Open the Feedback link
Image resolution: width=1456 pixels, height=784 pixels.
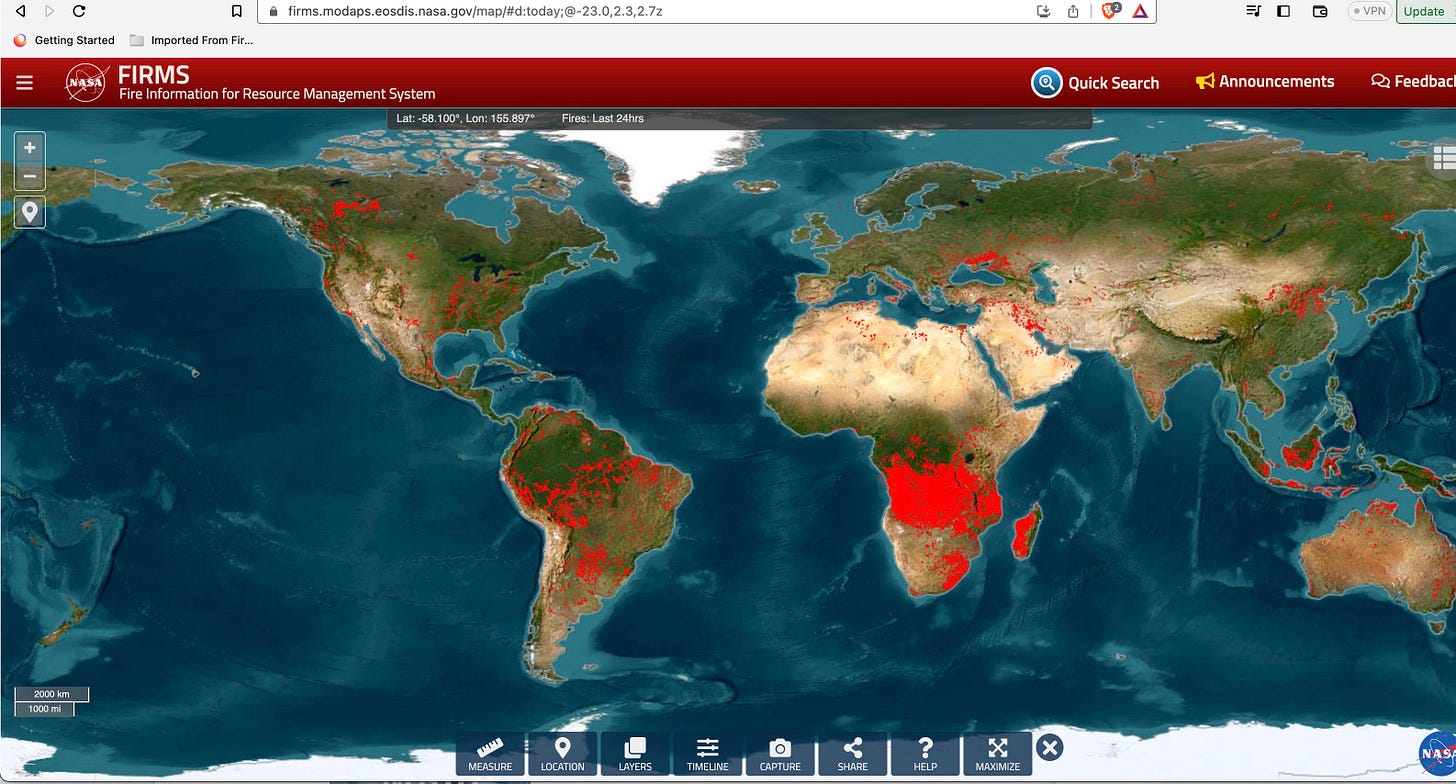1413,82
